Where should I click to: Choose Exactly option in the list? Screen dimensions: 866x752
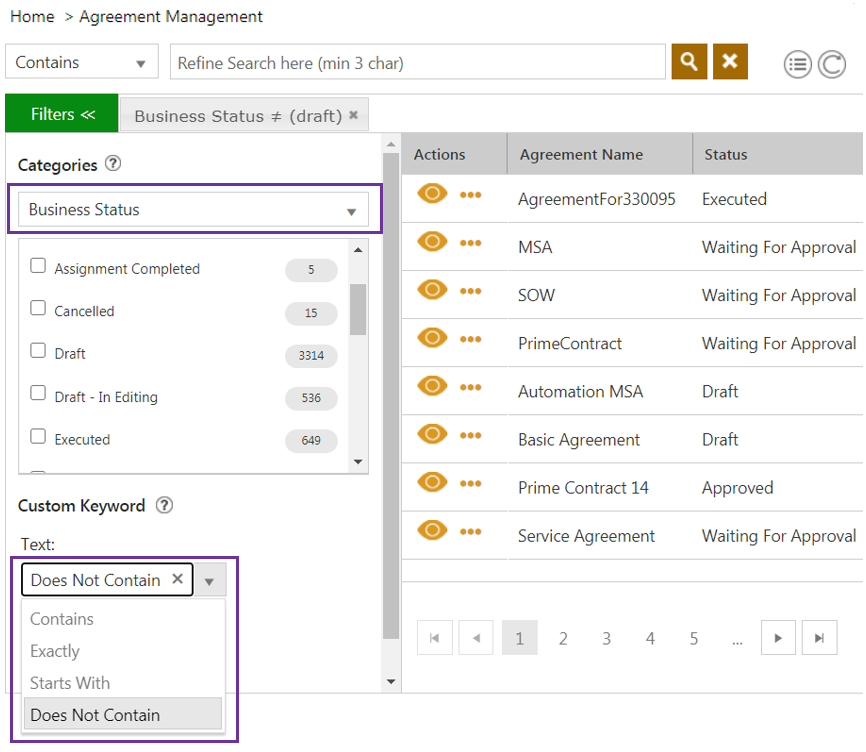pyautogui.click(x=55, y=651)
